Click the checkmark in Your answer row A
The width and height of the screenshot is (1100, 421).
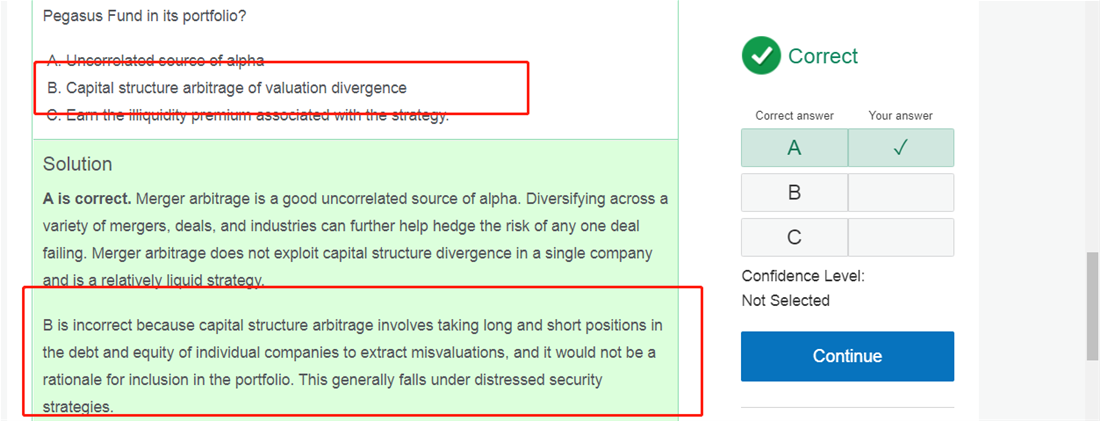pos(900,148)
